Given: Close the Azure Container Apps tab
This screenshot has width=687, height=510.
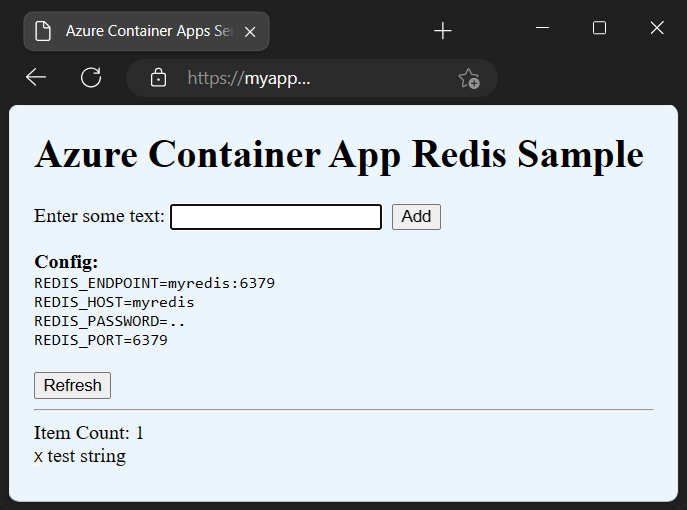Looking at the screenshot, I should click(250, 31).
